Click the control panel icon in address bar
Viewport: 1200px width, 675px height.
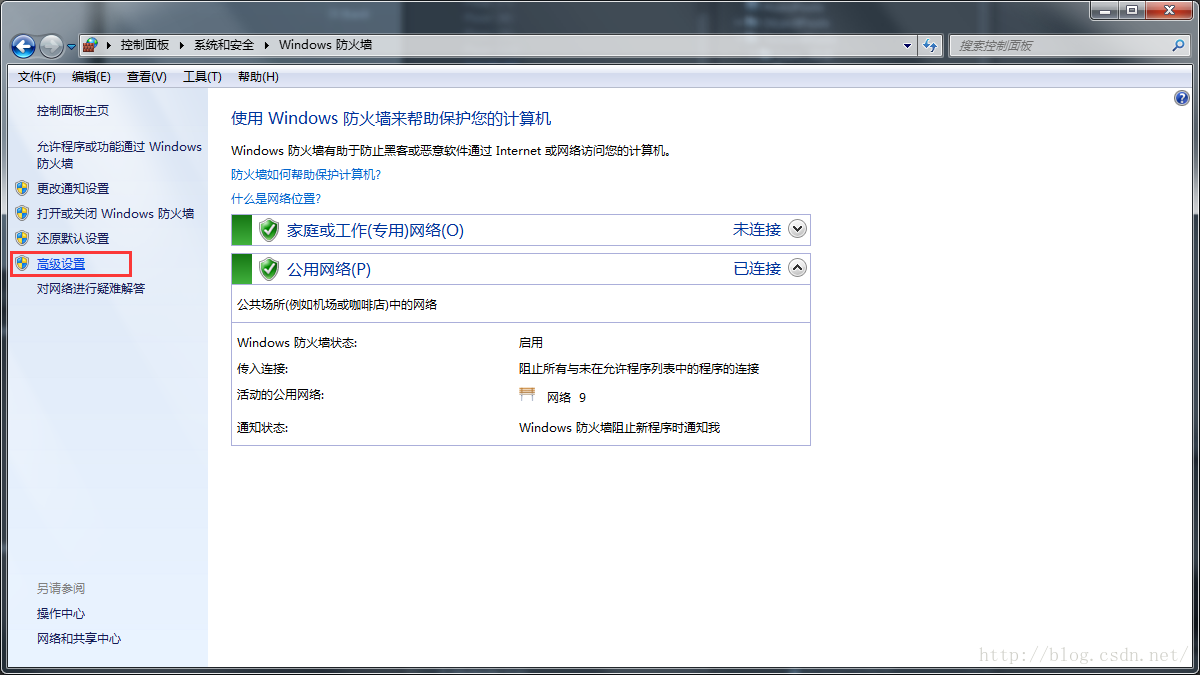pyautogui.click(x=90, y=45)
